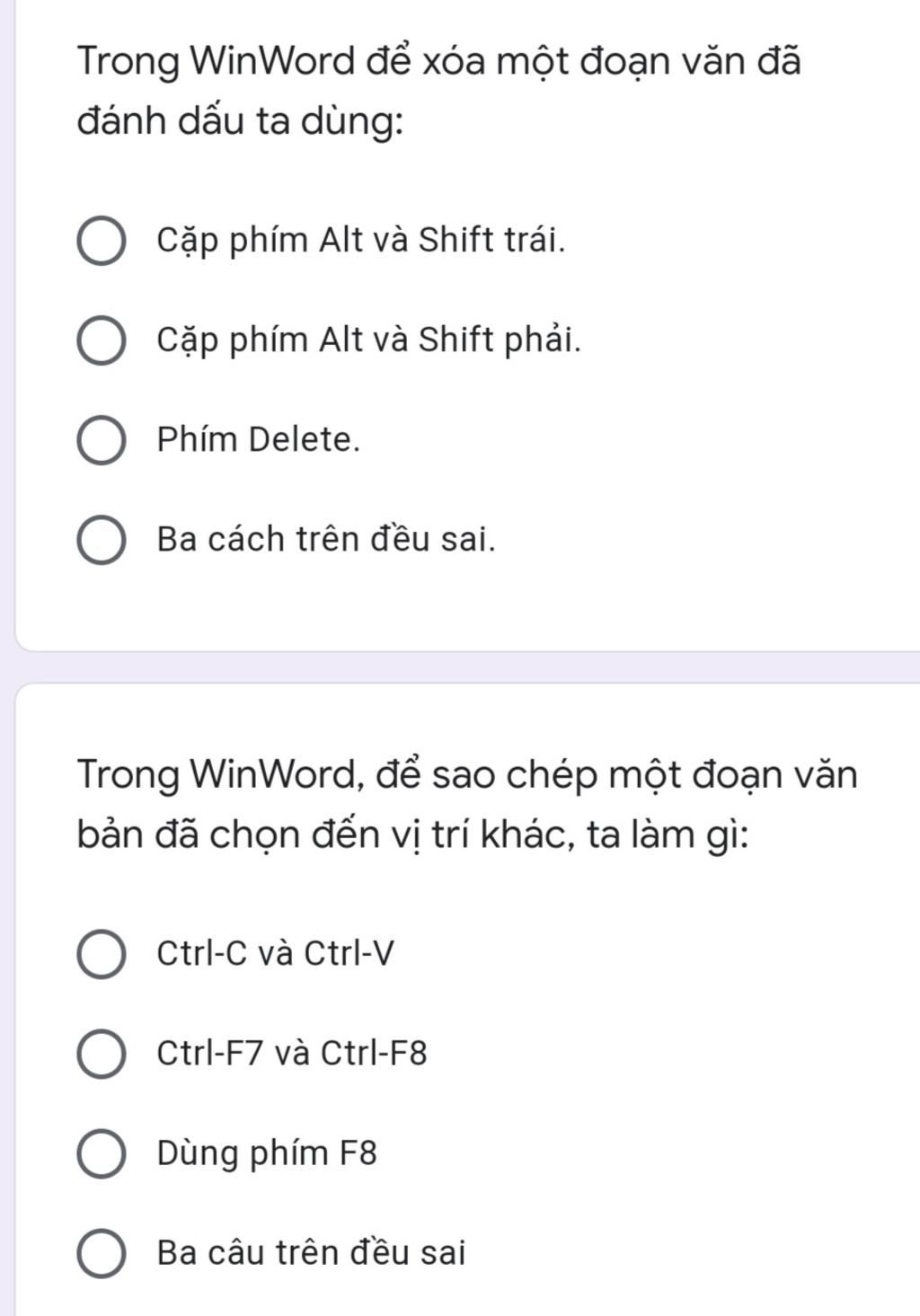The width and height of the screenshot is (920, 1316).
Task: Click the 'Cặp phím Alt và Shift phải.' label text
Action: tap(368, 340)
